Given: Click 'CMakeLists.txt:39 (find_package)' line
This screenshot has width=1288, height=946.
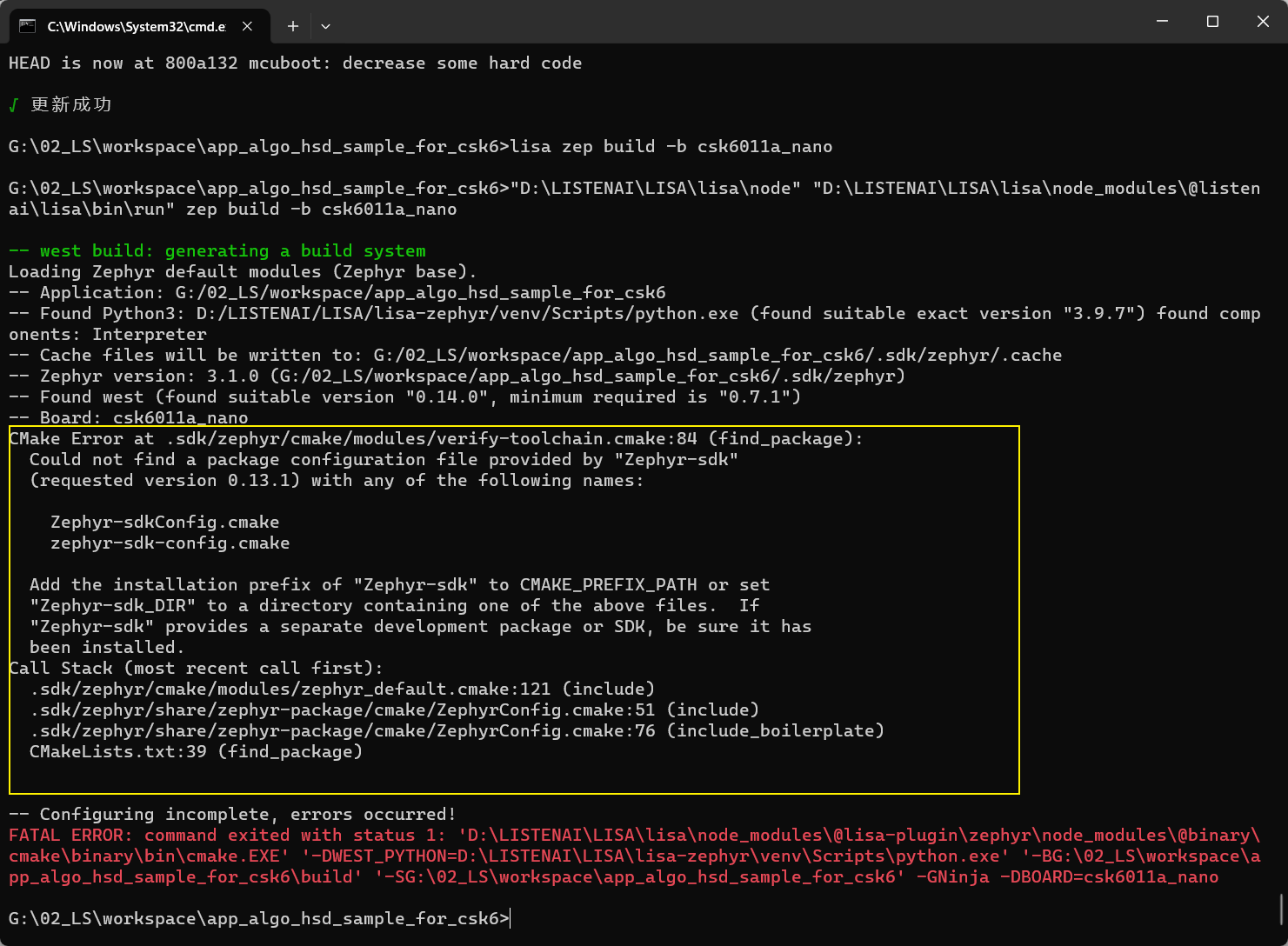Looking at the screenshot, I should tap(197, 751).
